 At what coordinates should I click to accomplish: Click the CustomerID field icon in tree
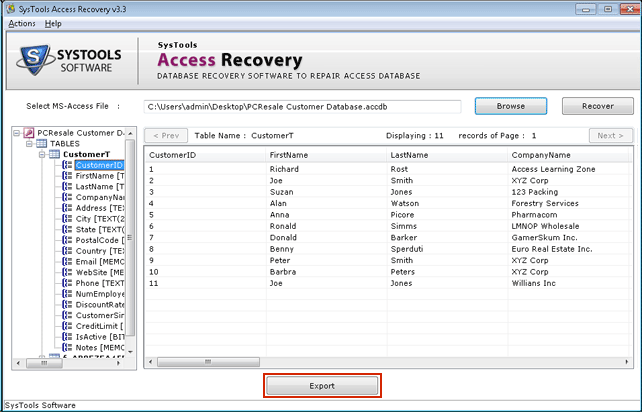[67, 165]
